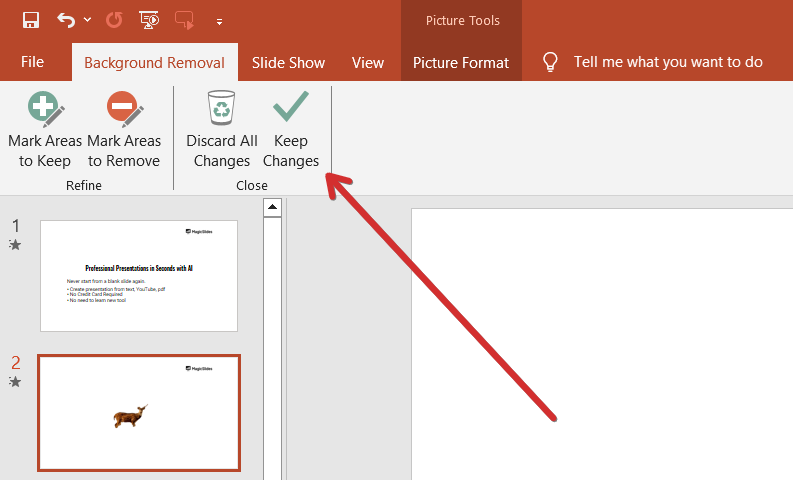Click the Picture Tools contextual header

tap(462, 20)
